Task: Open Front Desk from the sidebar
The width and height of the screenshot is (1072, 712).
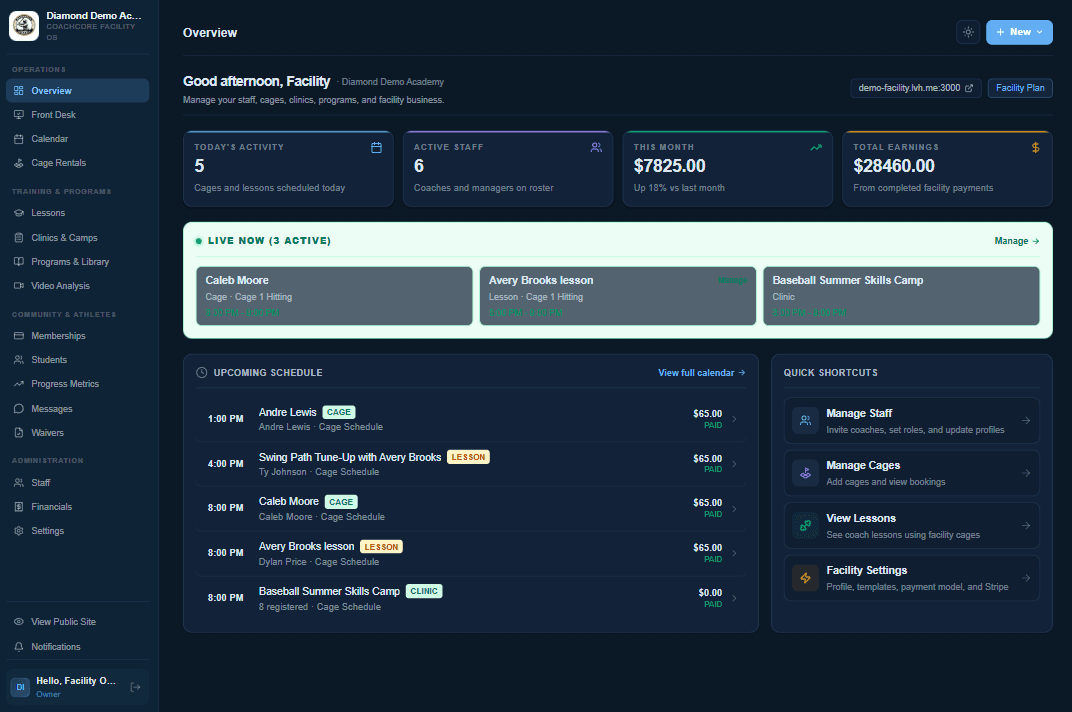Action: (x=77, y=115)
